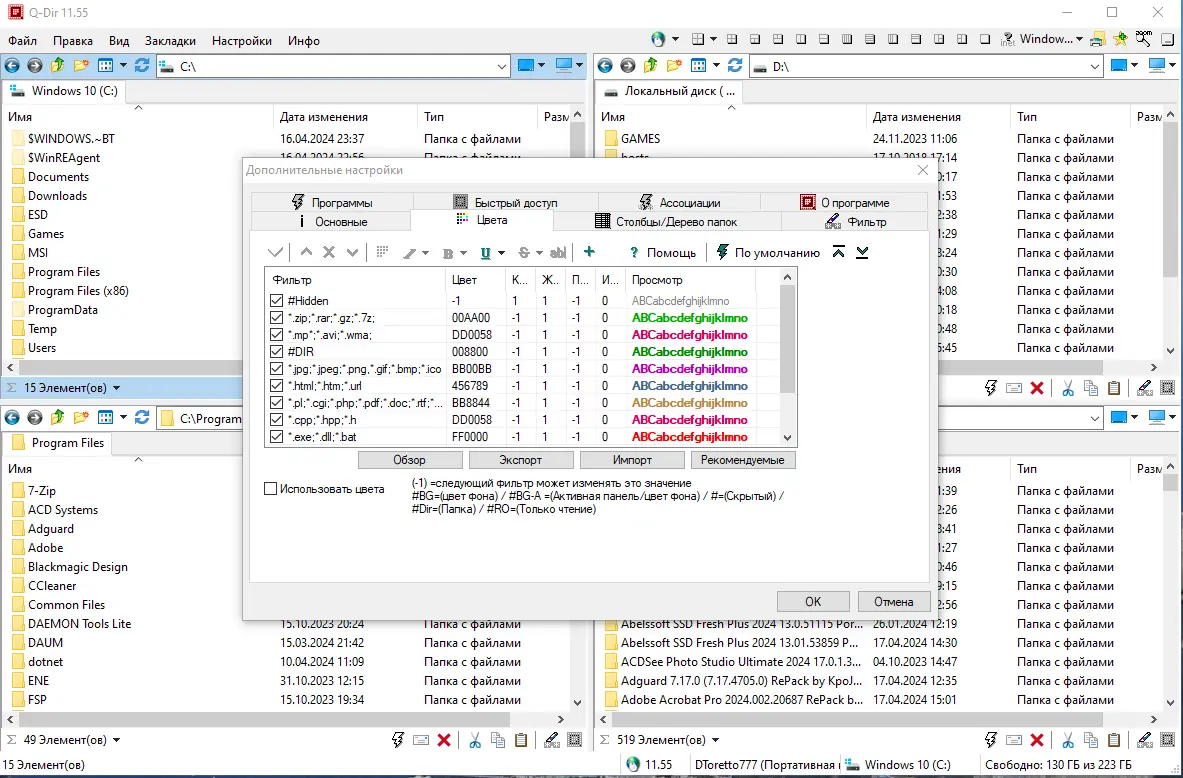Click the add favorite star icon

point(1120,39)
